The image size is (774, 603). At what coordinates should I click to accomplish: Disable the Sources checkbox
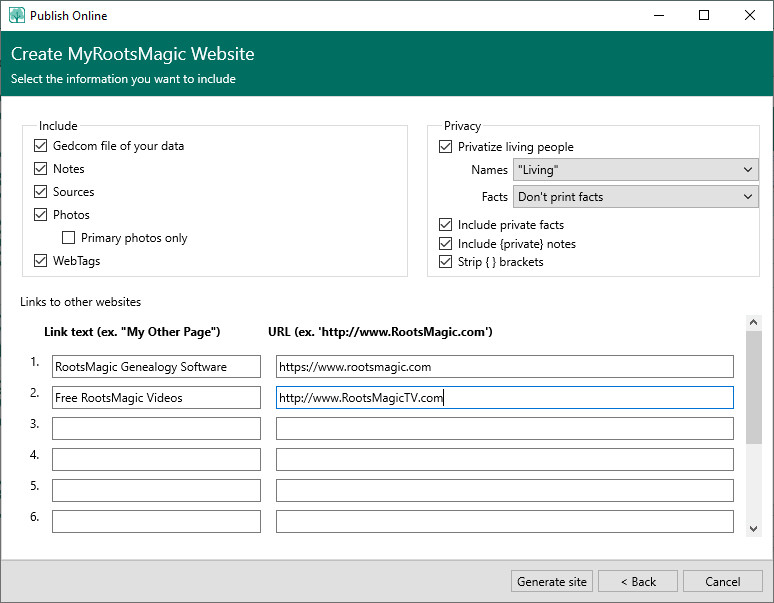coord(41,192)
